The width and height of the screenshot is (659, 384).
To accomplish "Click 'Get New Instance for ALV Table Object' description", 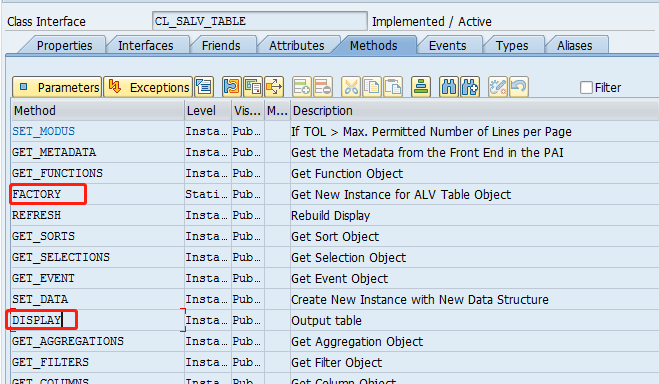I will pyautogui.click(x=401, y=195).
